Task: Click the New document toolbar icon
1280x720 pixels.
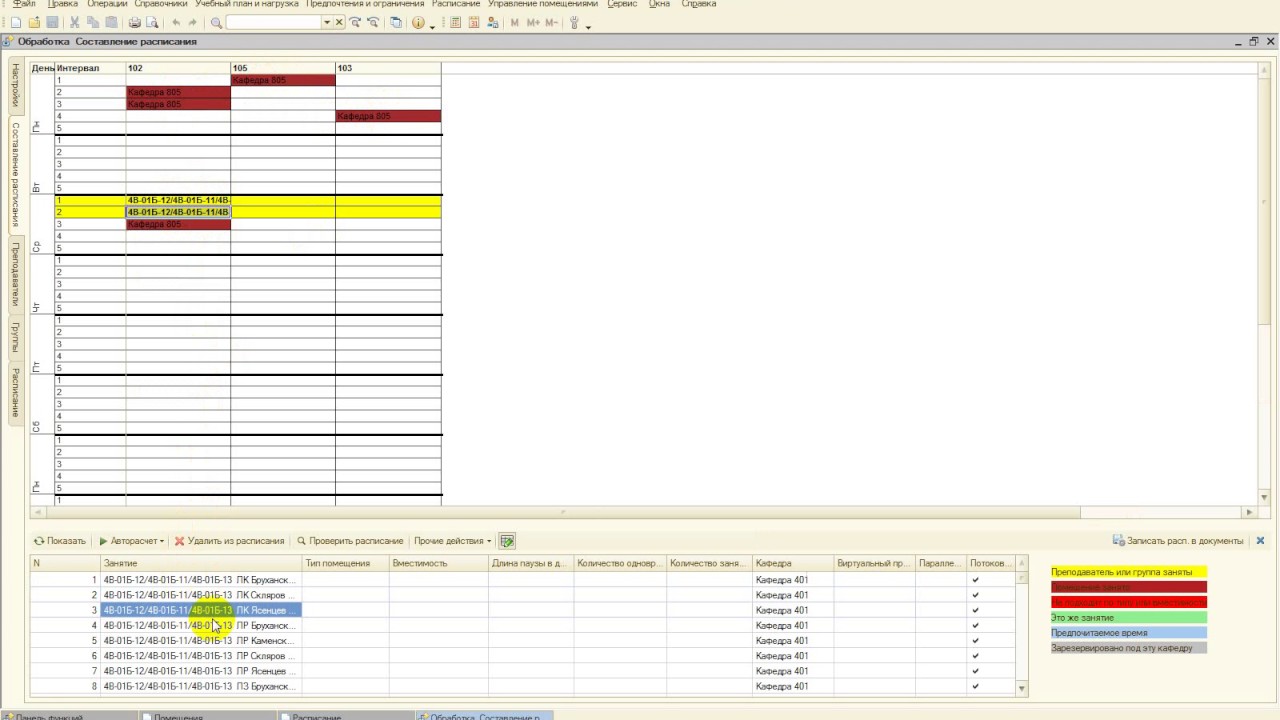Action: 16,23
